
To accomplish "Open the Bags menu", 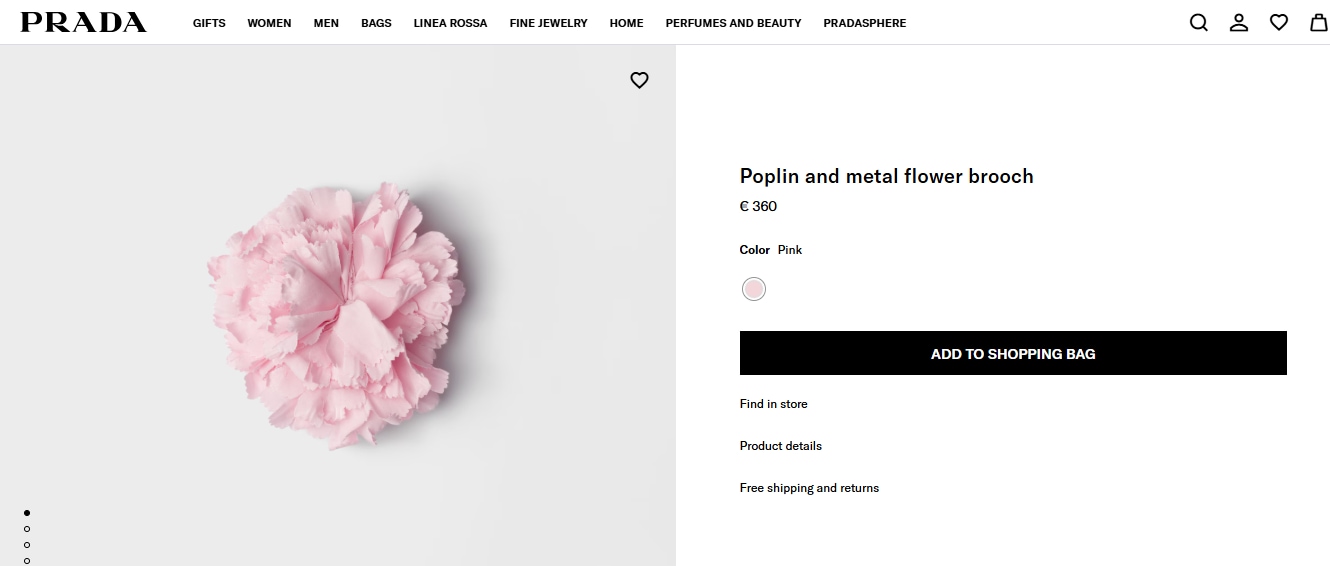I will pos(376,23).
